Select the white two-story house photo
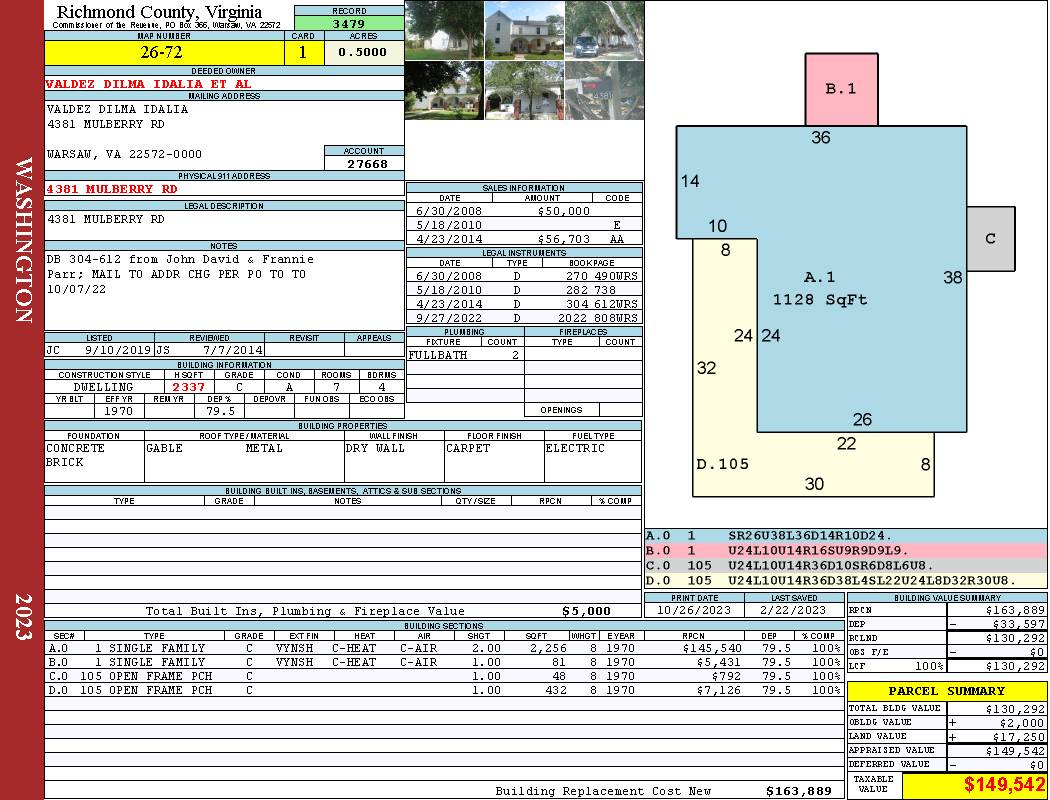Screen dimensions: 1050x800 (x=524, y=30)
